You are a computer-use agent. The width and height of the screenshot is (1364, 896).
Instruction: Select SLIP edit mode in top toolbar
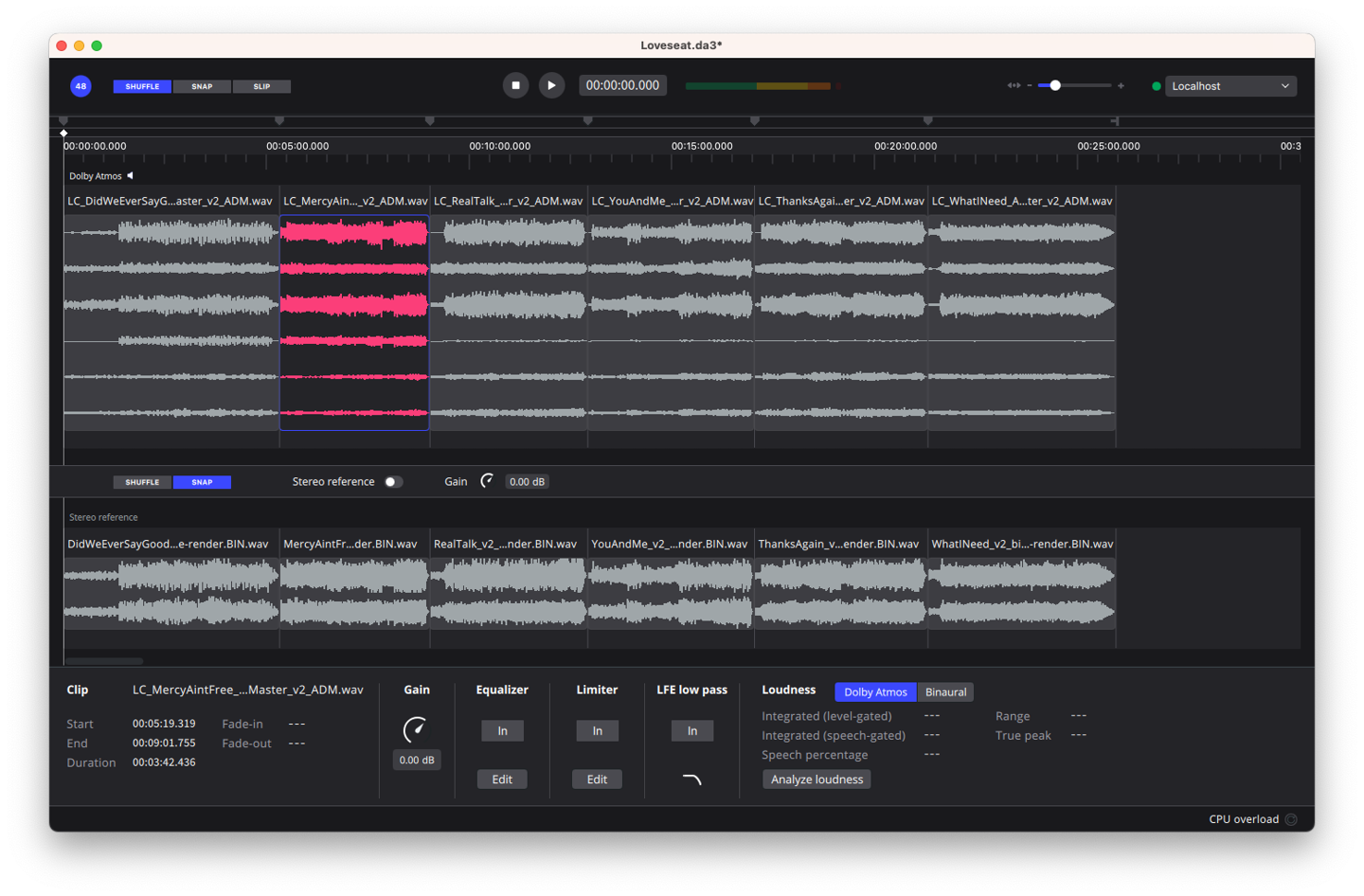(x=261, y=86)
